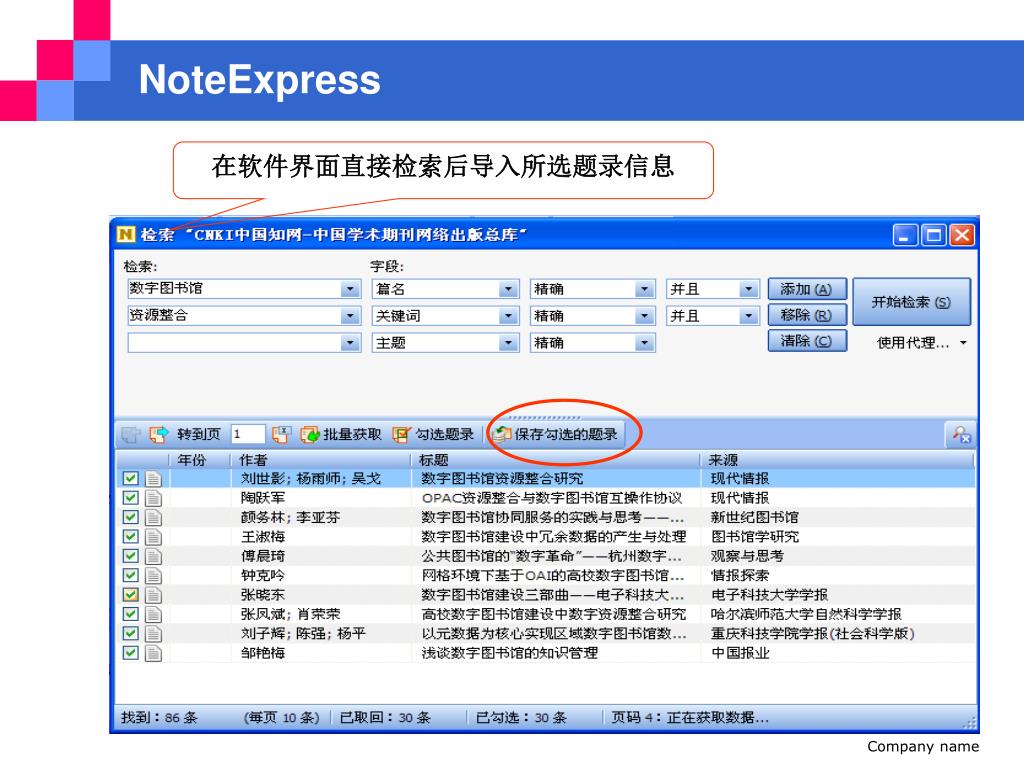Click document icon in 钟克吟 row

coord(153,575)
